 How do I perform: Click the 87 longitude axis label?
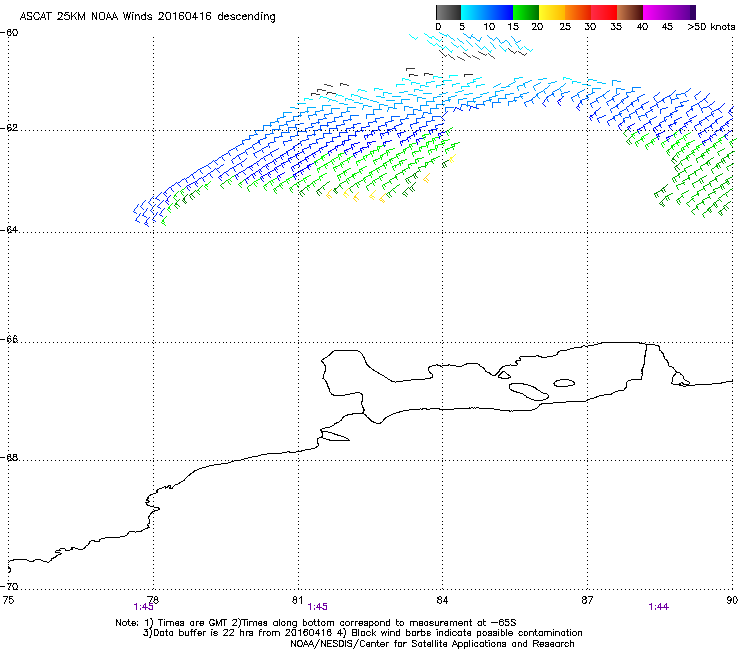tap(587, 600)
